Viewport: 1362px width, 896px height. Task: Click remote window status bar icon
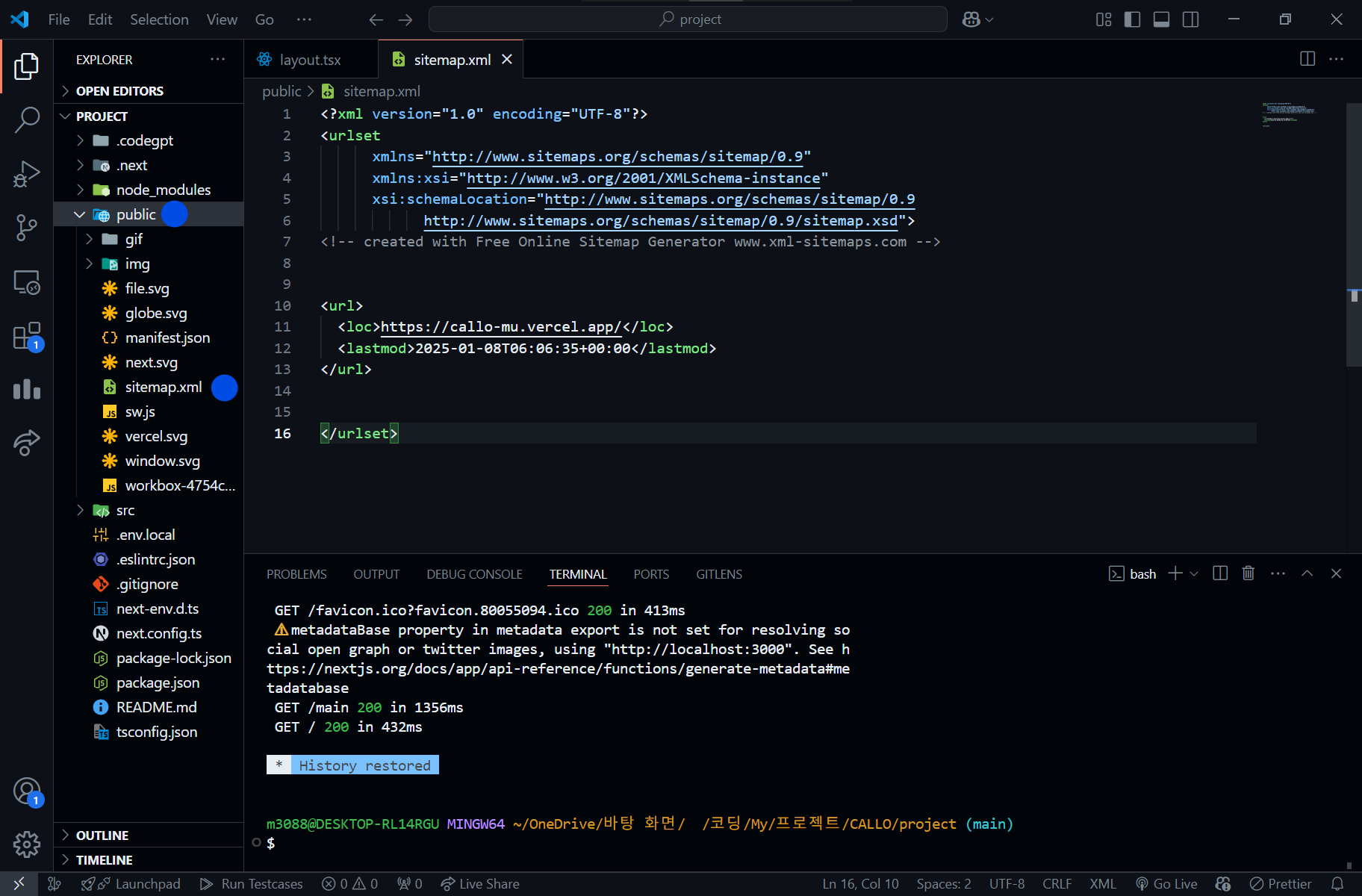tap(19, 884)
